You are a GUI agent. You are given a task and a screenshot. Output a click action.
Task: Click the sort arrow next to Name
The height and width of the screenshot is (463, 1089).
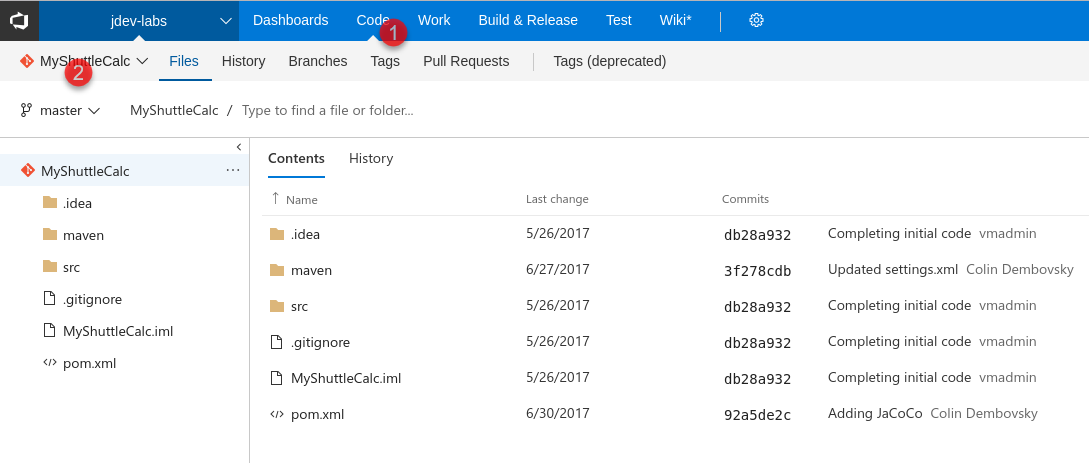coord(276,199)
